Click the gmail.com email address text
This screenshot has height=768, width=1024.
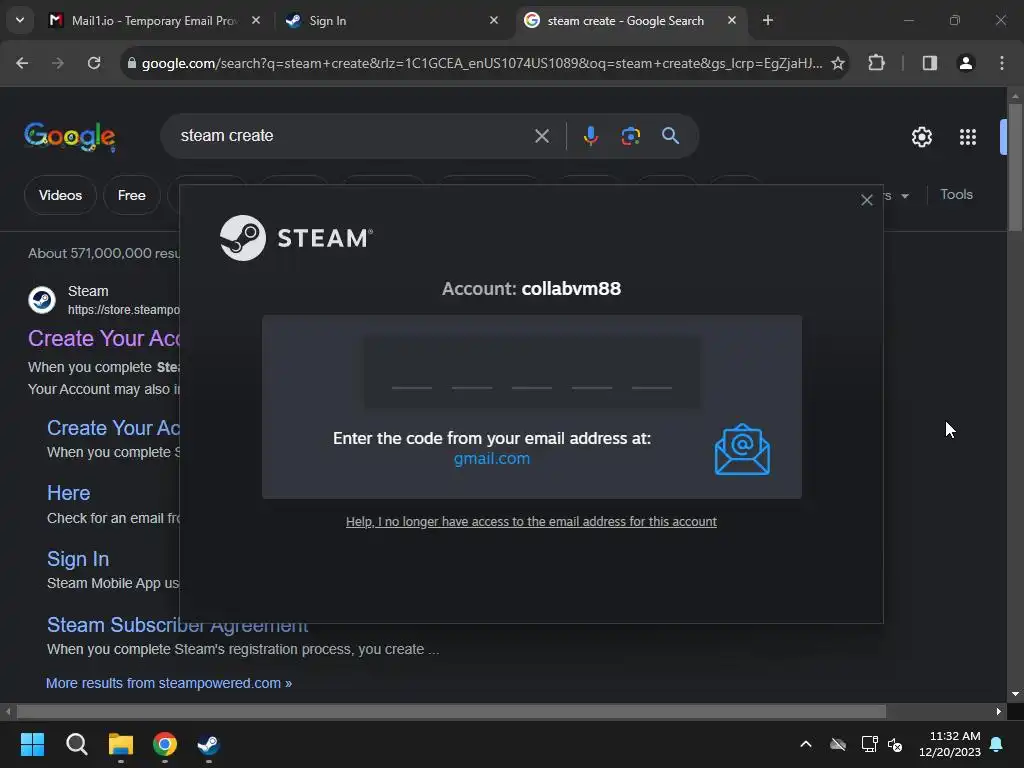coord(492,458)
